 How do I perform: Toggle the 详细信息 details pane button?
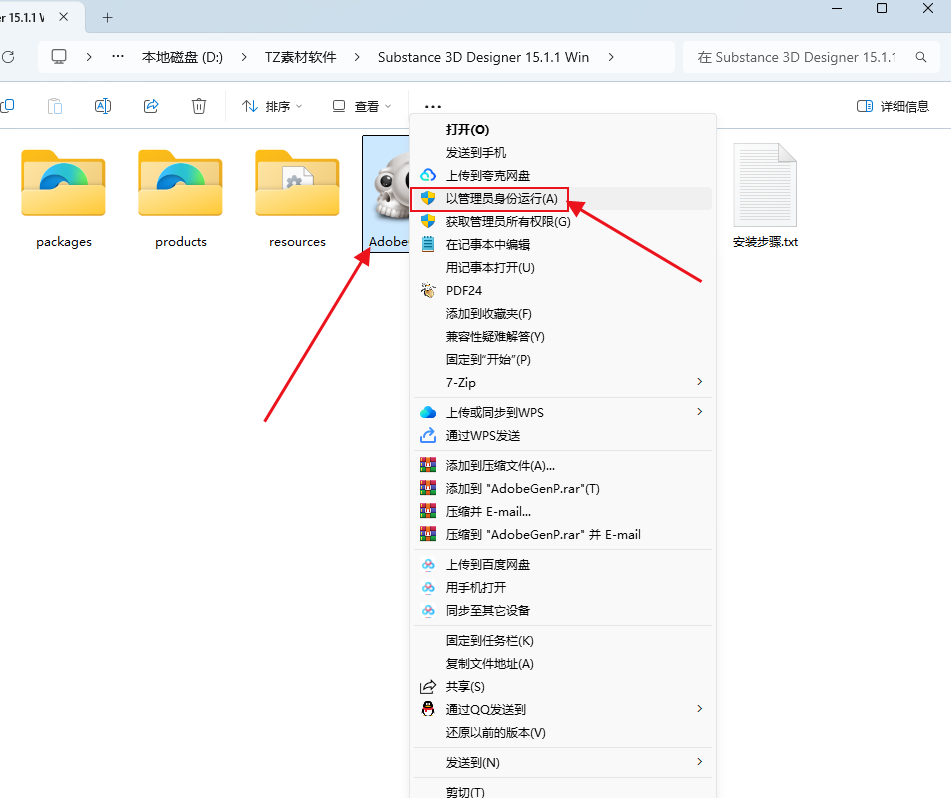pos(893,107)
